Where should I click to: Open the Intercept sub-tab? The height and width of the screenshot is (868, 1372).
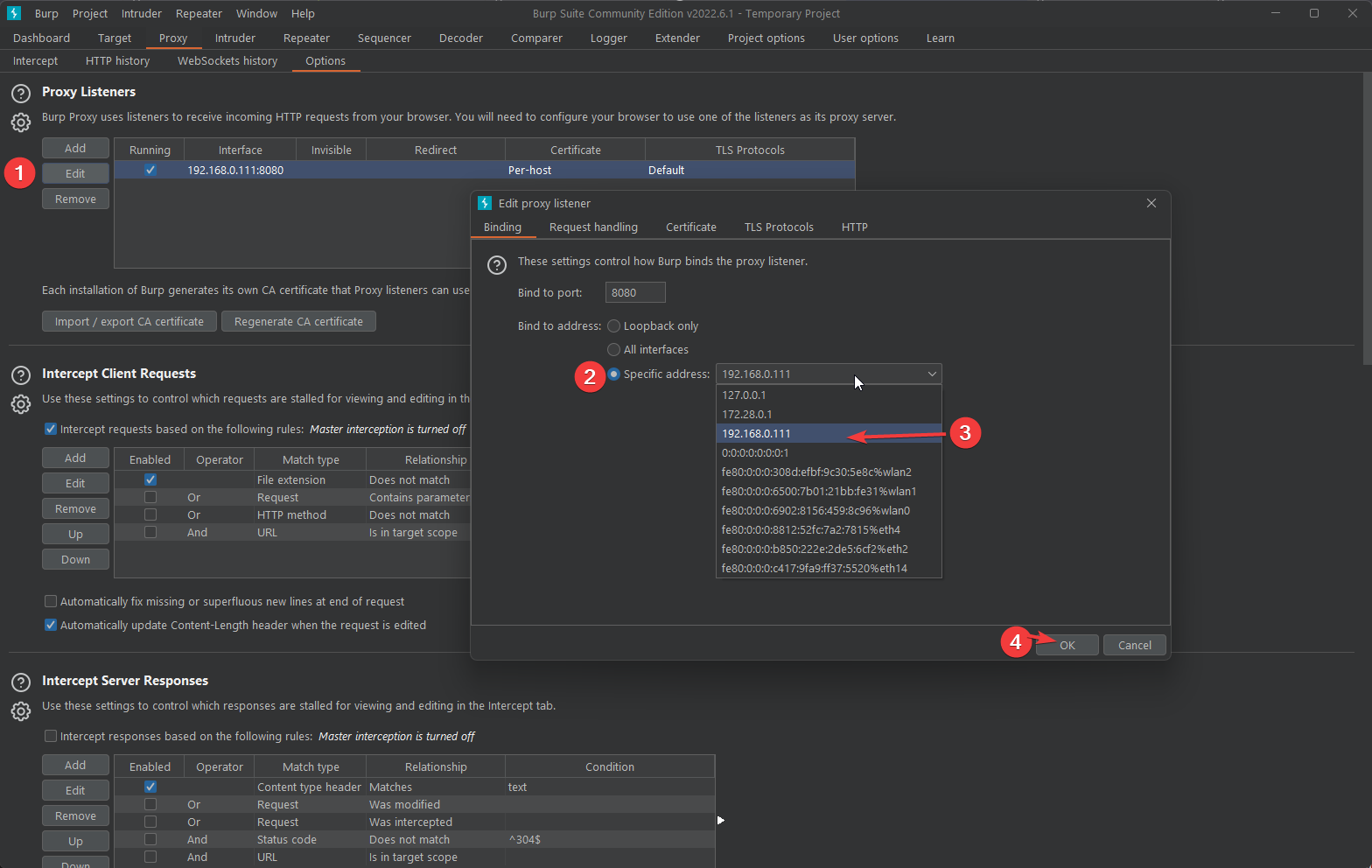(x=35, y=60)
